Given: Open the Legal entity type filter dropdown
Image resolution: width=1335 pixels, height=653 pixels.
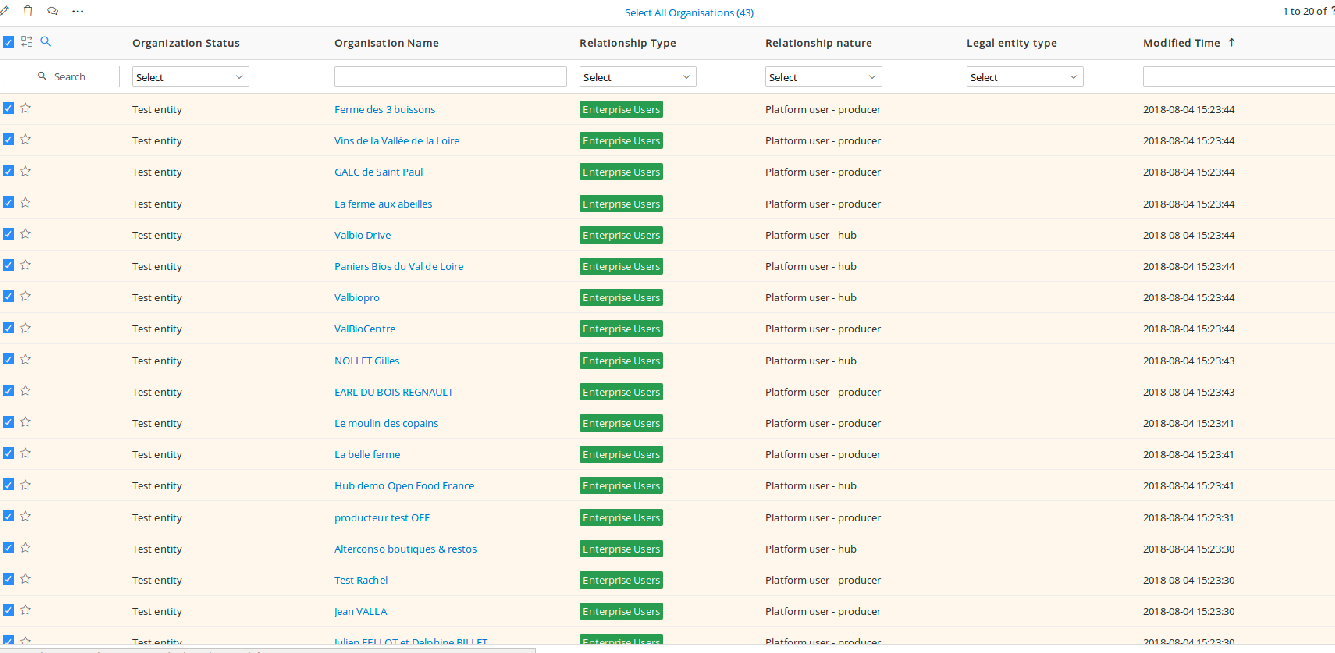Looking at the screenshot, I should click(1025, 77).
